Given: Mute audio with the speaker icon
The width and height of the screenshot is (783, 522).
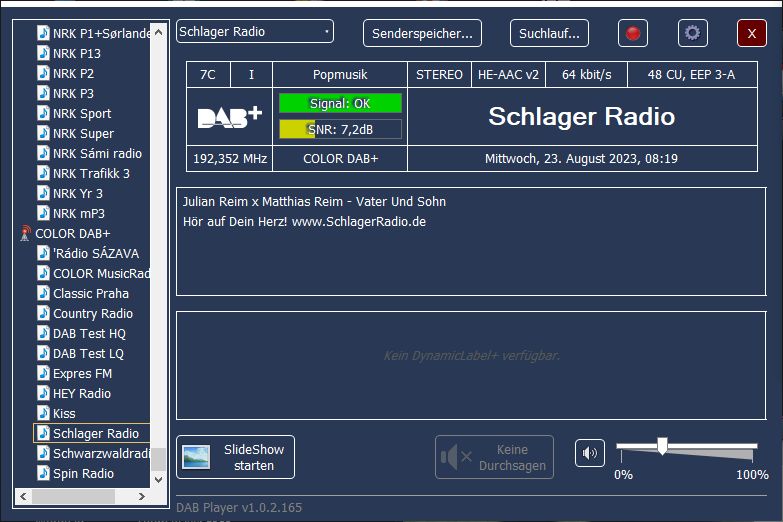Looking at the screenshot, I should (x=590, y=453).
